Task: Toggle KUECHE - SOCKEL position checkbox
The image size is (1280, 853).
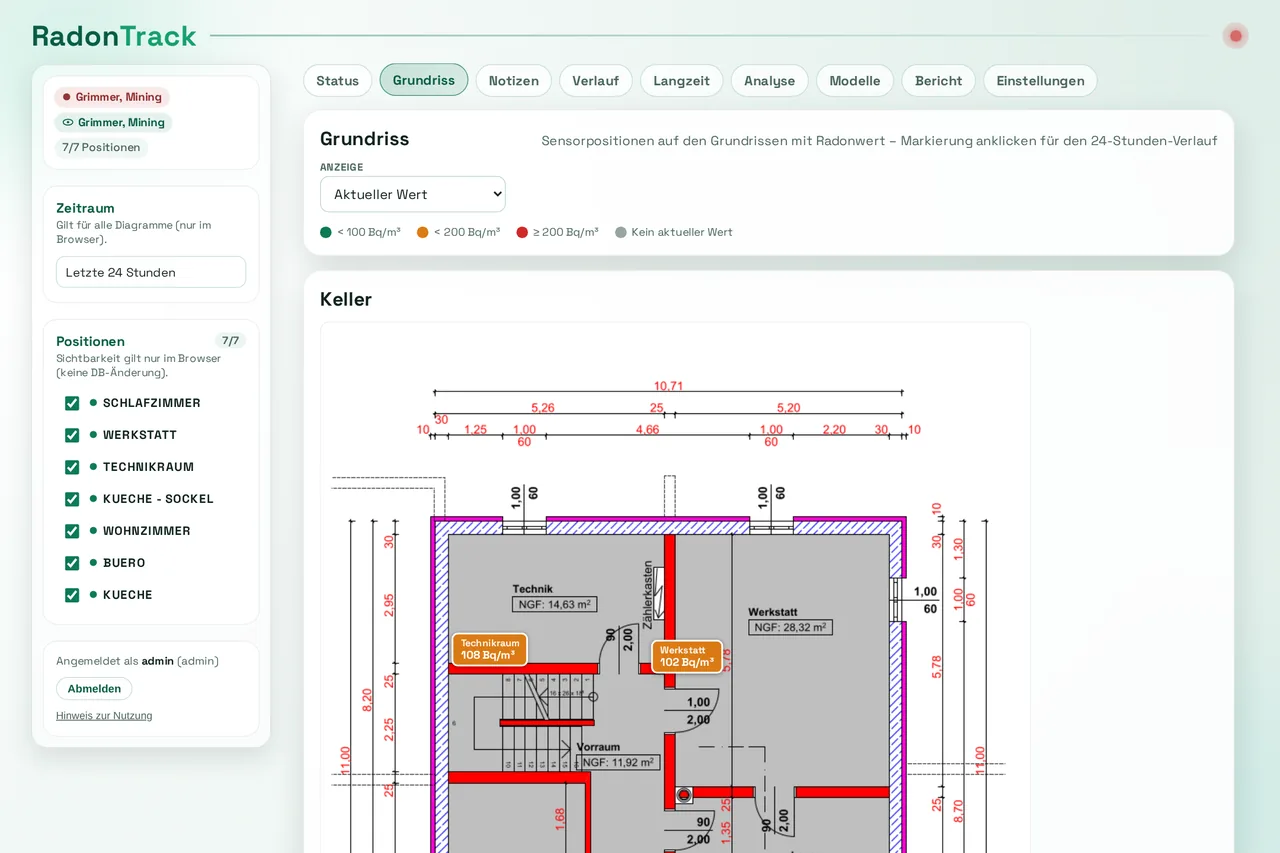Action: coord(72,499)
